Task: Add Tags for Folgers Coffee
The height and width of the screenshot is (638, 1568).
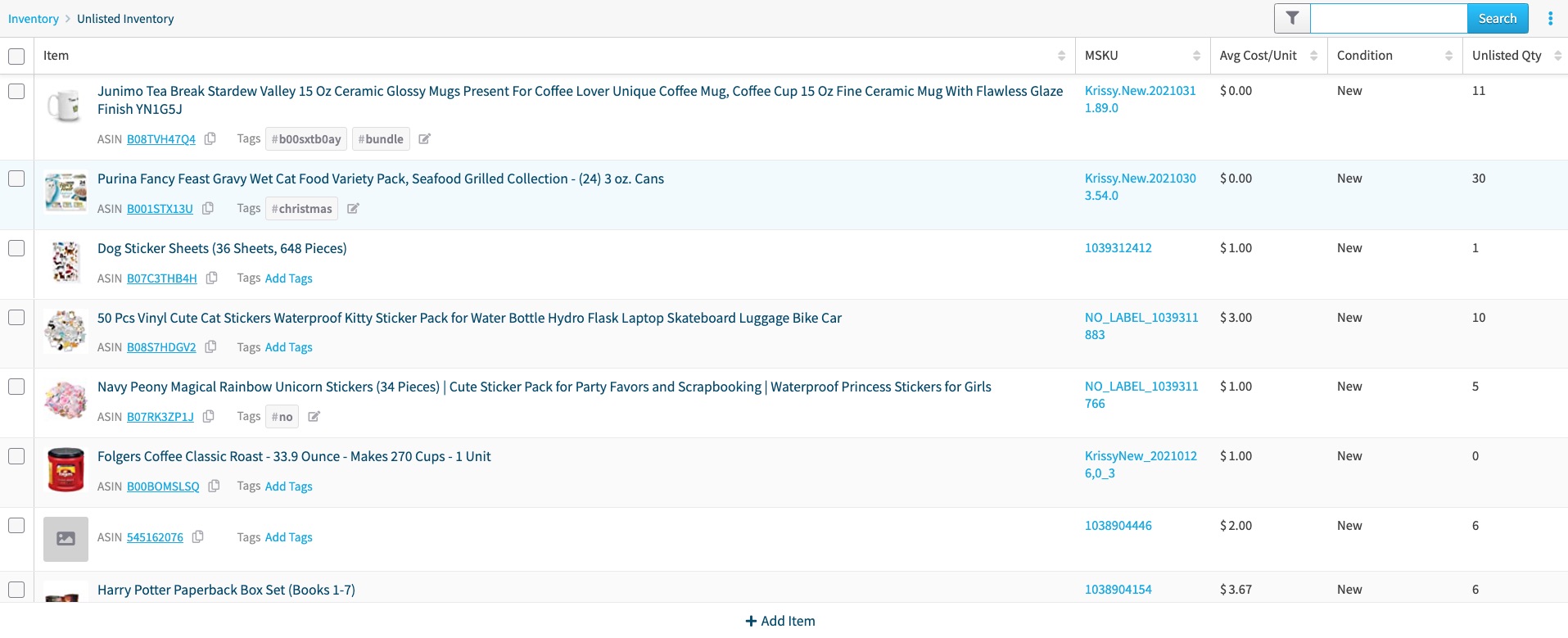Action: pyautogui.click(x=288, y=486)
